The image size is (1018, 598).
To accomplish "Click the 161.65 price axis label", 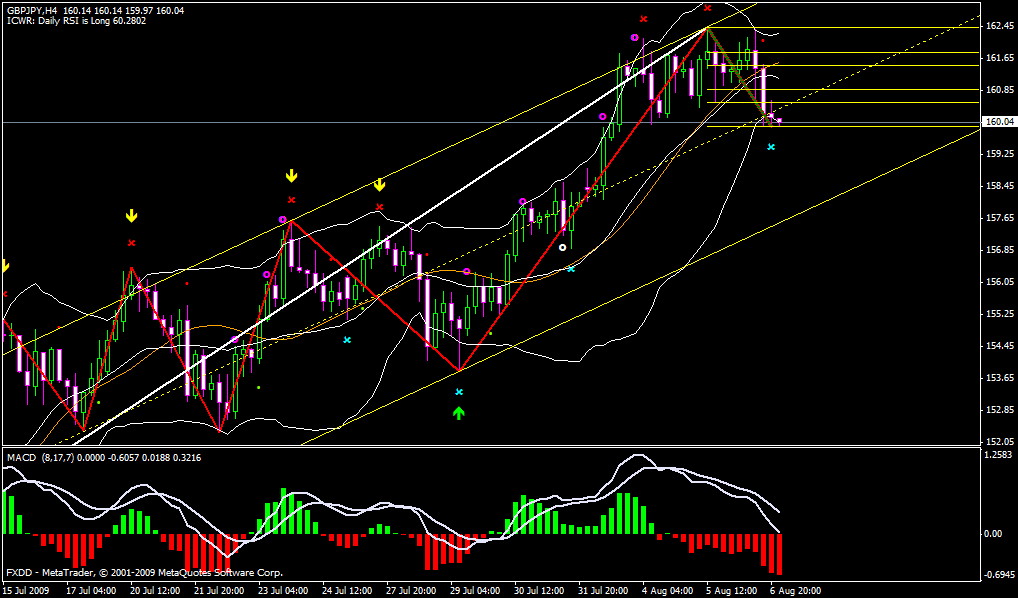I will [x=999, y=58].
